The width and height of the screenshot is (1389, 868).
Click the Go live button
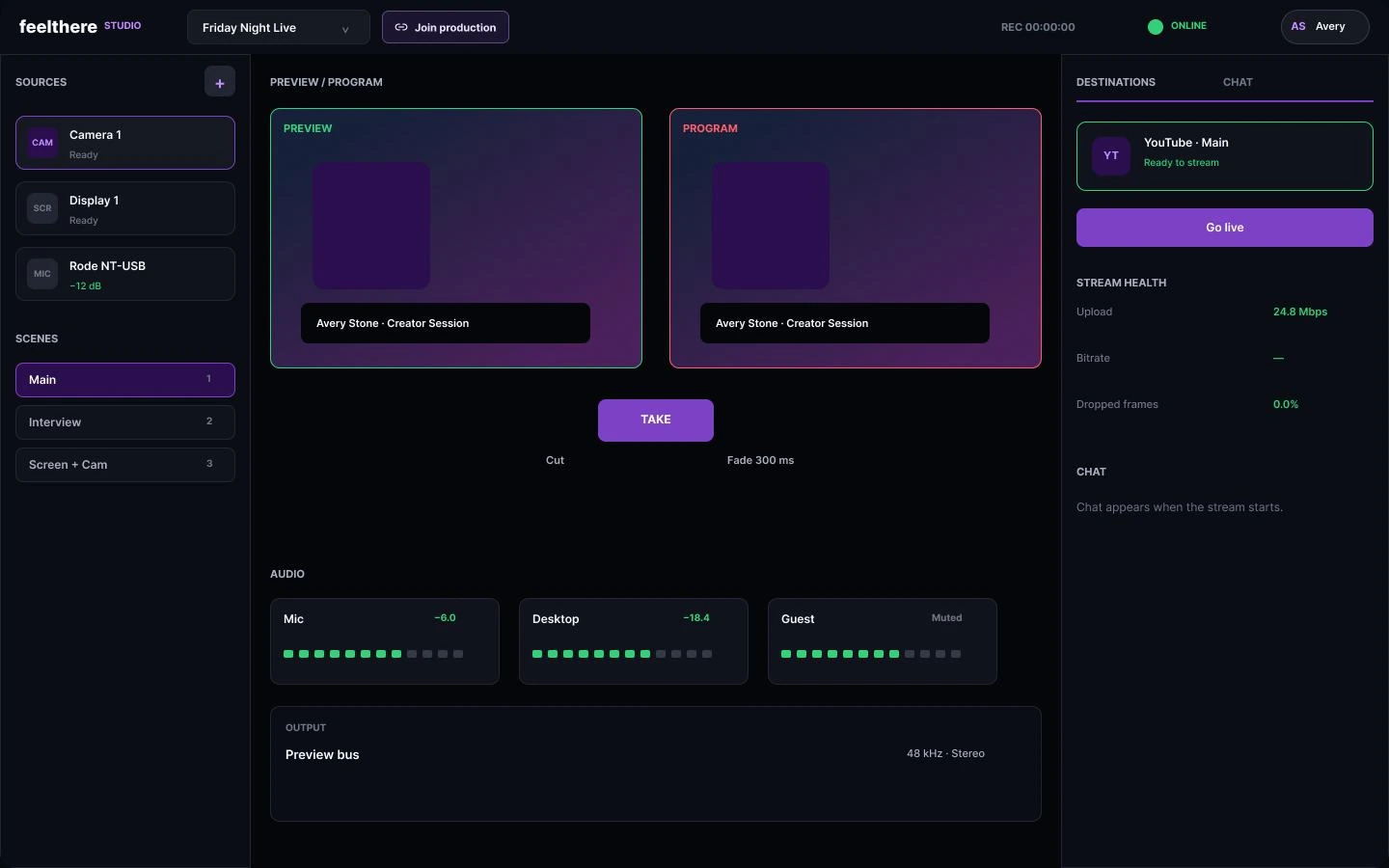tap(1225, 228)
